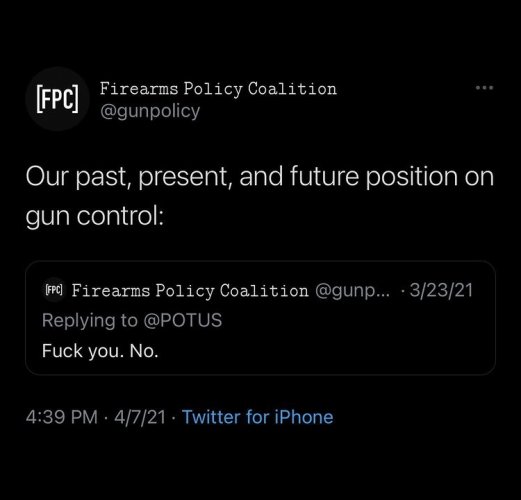Image resolution: width=521 pixels, height=500 pixels.
Task: Open the Twitter for iPhone source link
Action: pyautogui.click(x=258, y=417)
